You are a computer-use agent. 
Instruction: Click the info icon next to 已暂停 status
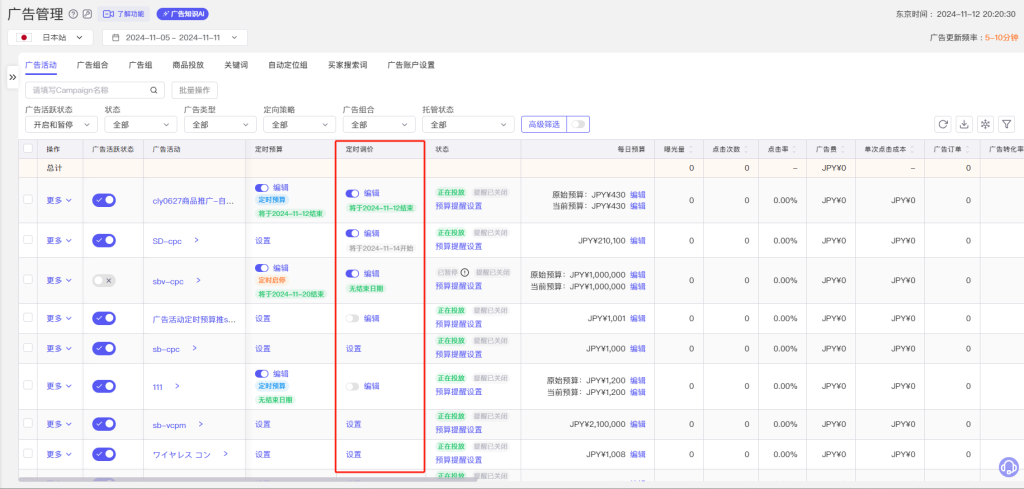[464, 273]
